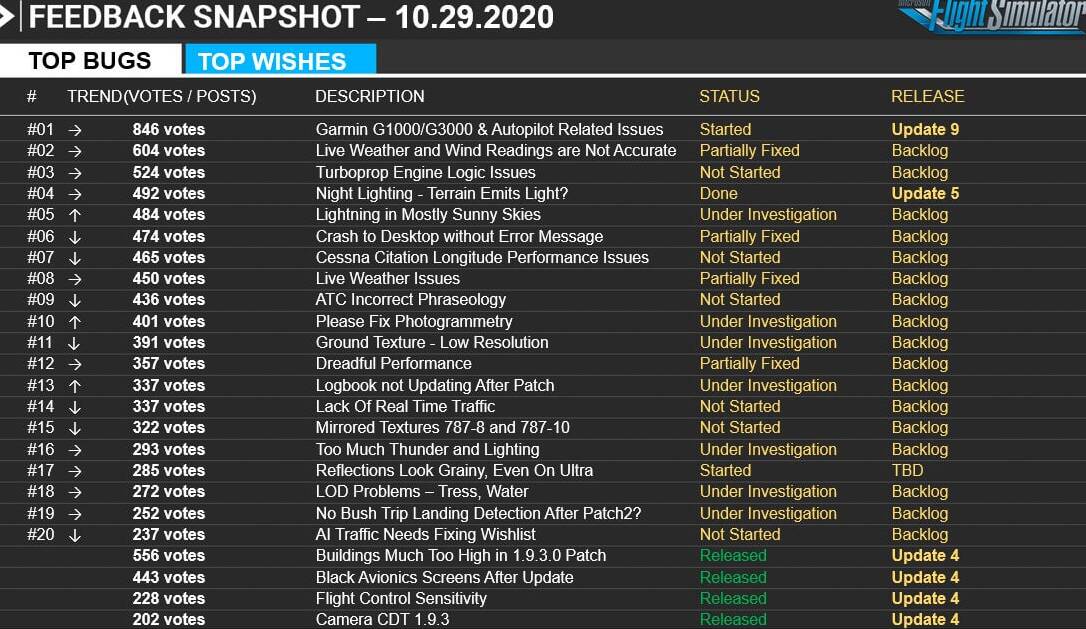Screen dimensions: 1086x629
Task: Click the down arrow in row #14
Action: click(75, 407)
